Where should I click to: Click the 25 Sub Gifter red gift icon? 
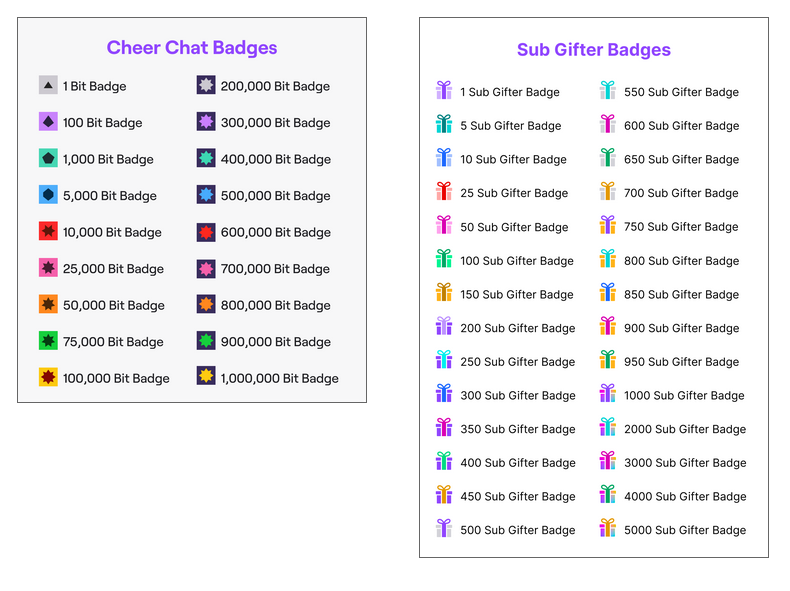click(444, 191)
